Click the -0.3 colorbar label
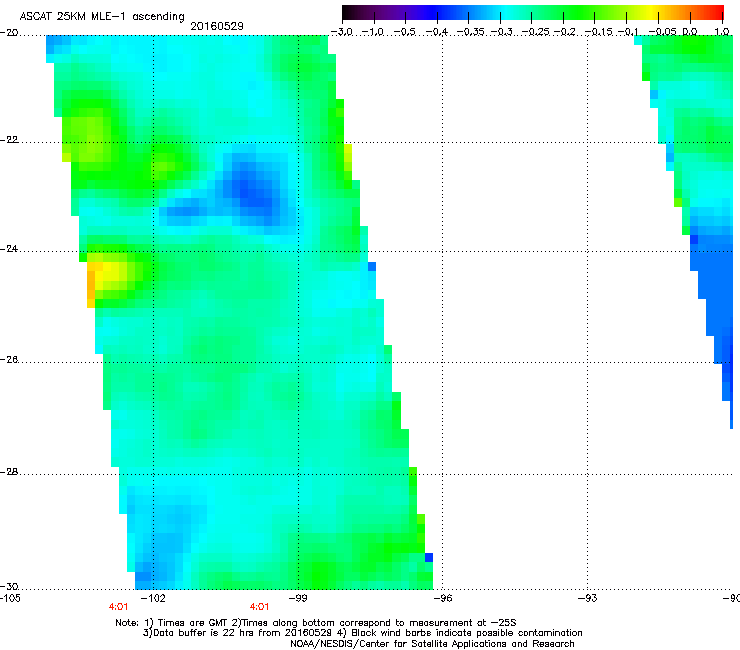This screenshot has height=650, width=740. coord(501,32)
